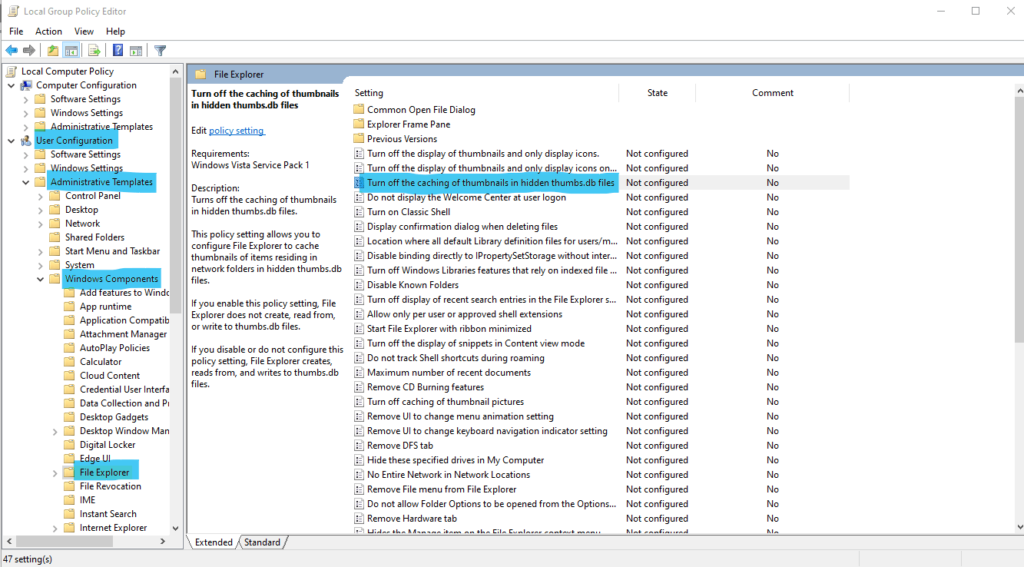The image size is (1024, 567).
Task: Select 'Turn on Classic Shell' policy setting
Action: [408, 212]
